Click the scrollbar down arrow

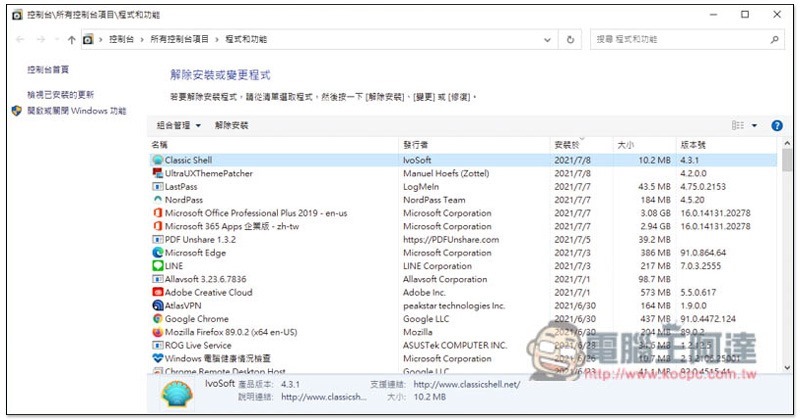click(787, 367)
